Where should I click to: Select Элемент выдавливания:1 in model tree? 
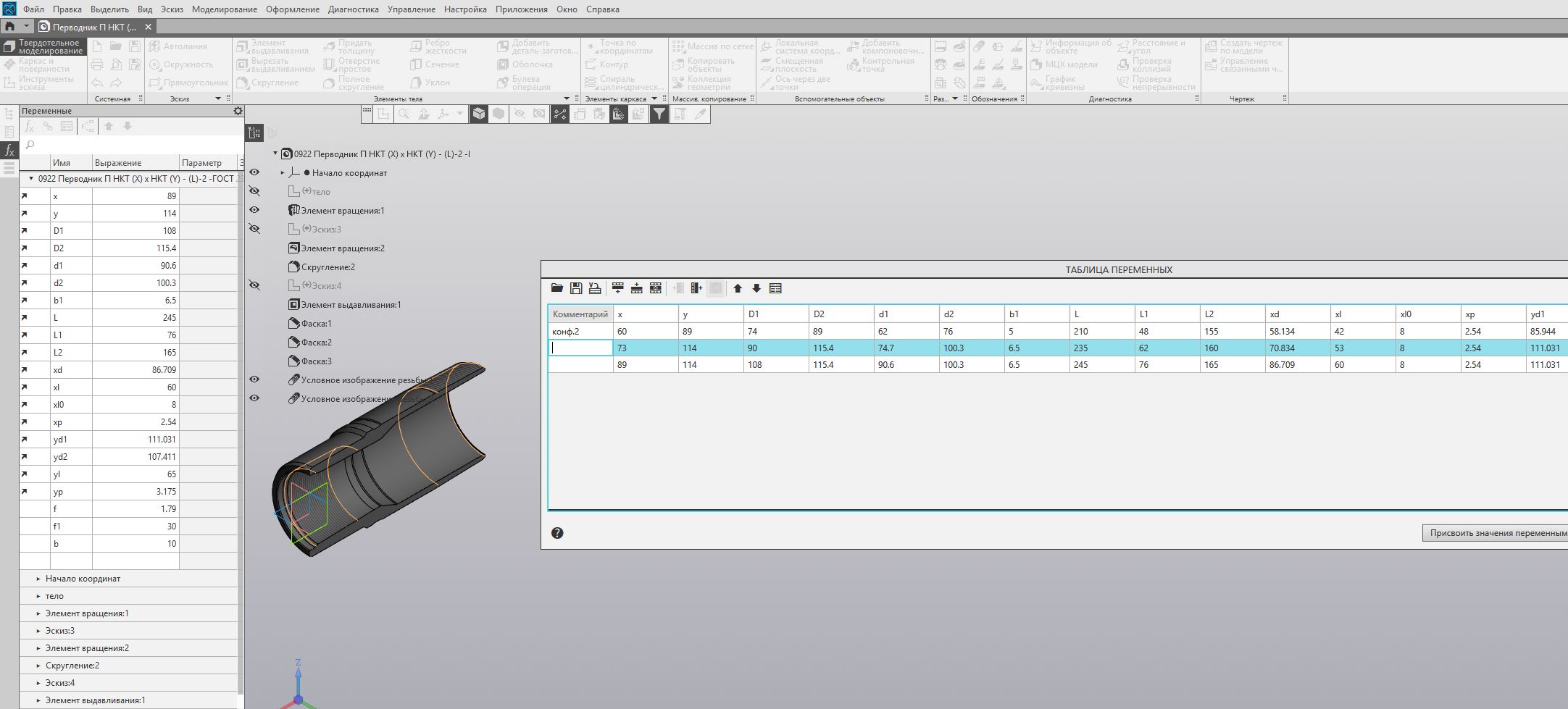click(x=351, y=304)
